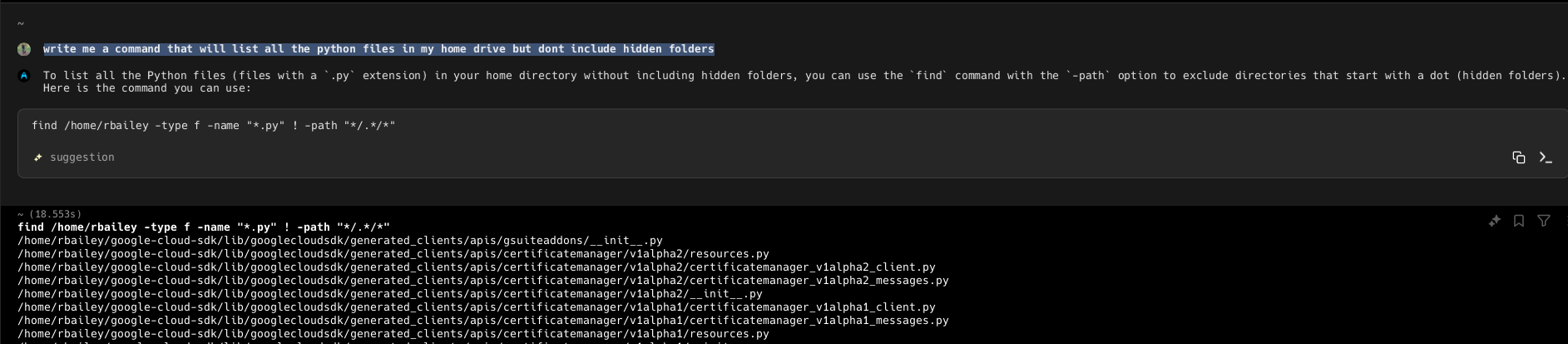Ask AI about this block via sparkle icon
The width and height of the screenshot is (1568, 344).
(x=1494, y=221)
